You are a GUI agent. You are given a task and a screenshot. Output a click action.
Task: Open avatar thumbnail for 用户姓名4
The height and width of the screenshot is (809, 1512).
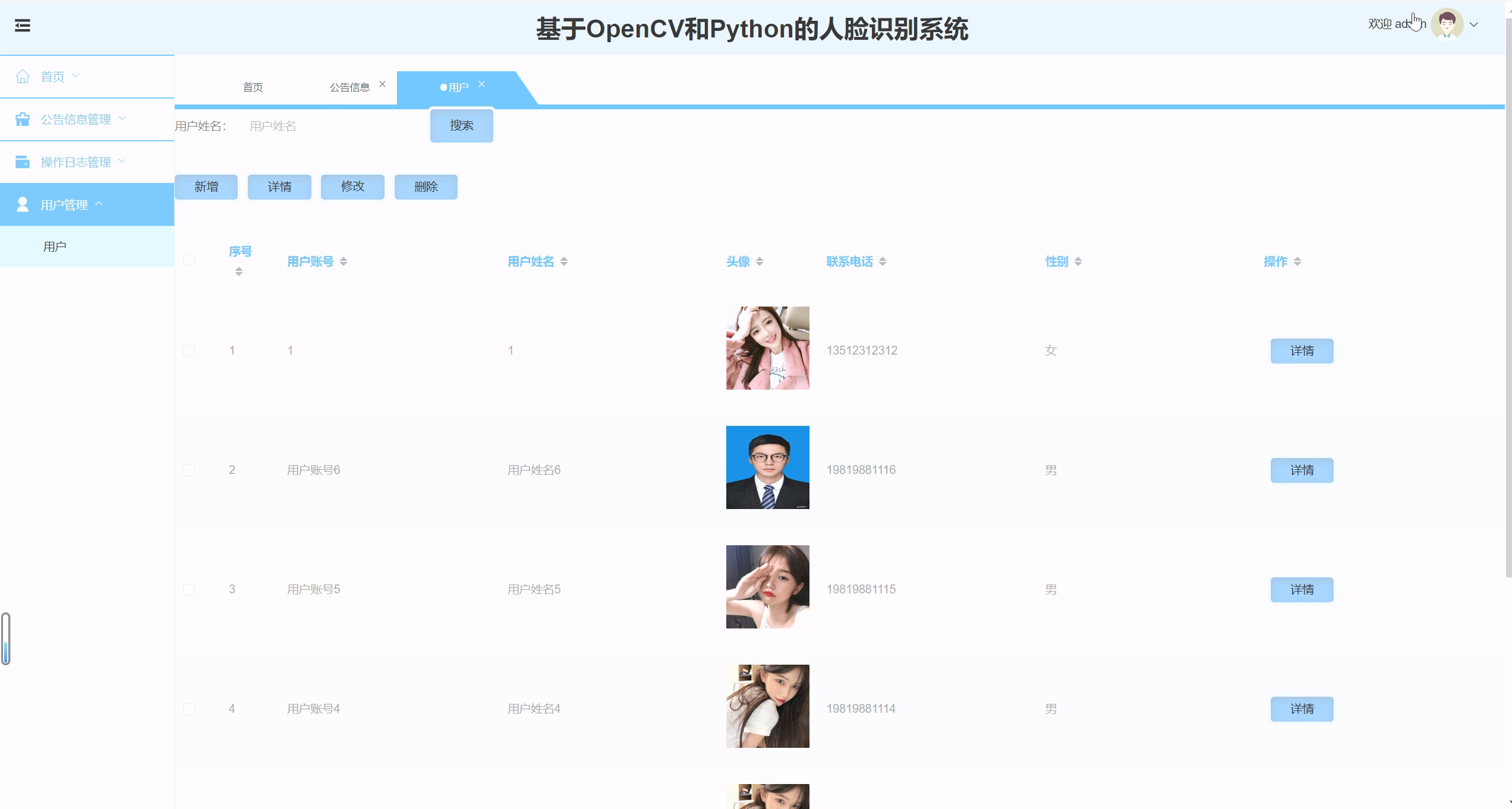pos(768,706)
